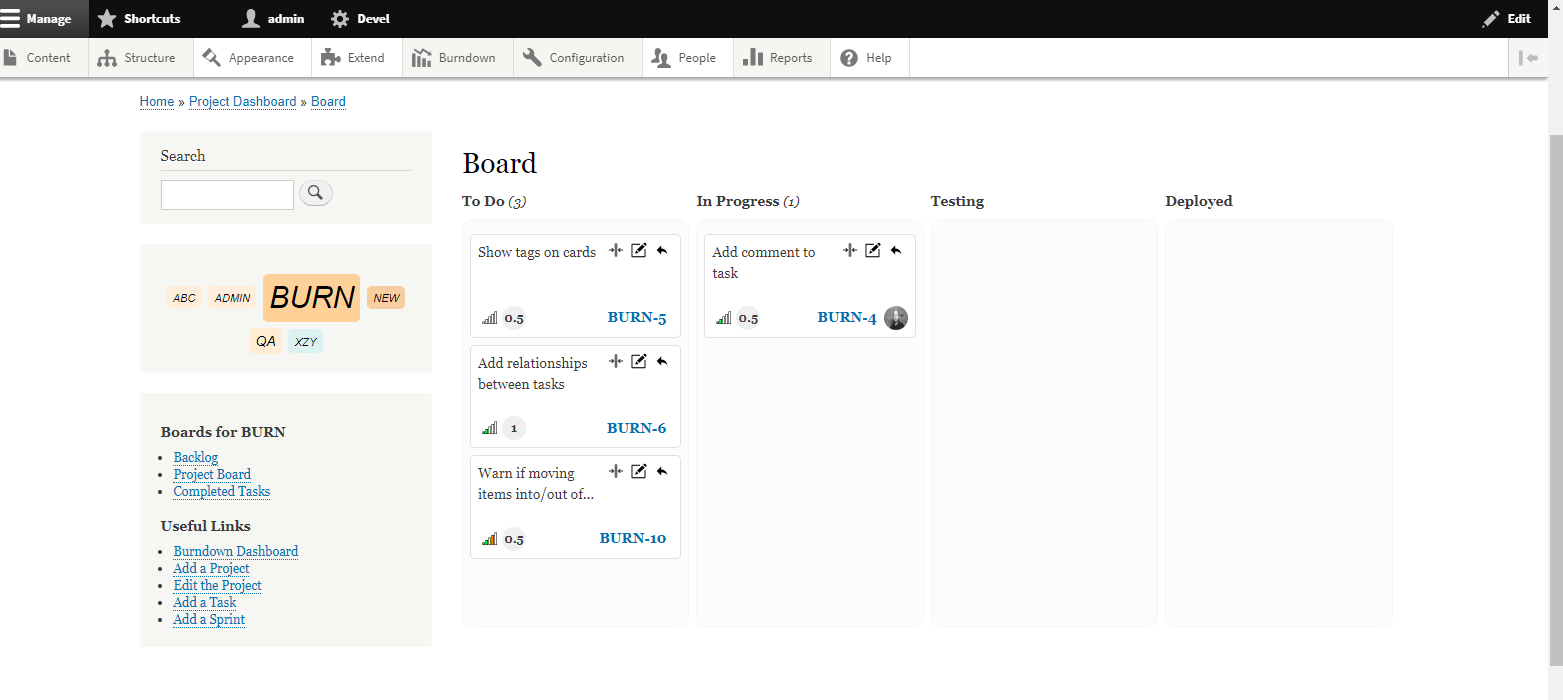Toggle the BURN tag filter
This screenshot has height=700, width=1563.
coord(310,297)
